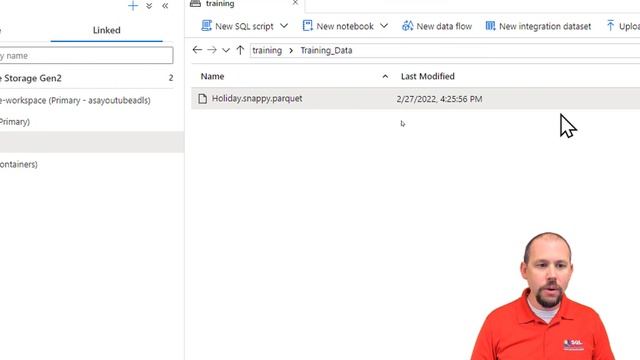Select the Holiday.snappy.parquet file name
Viewport: 640px width, 360px height.
point(257,98)
